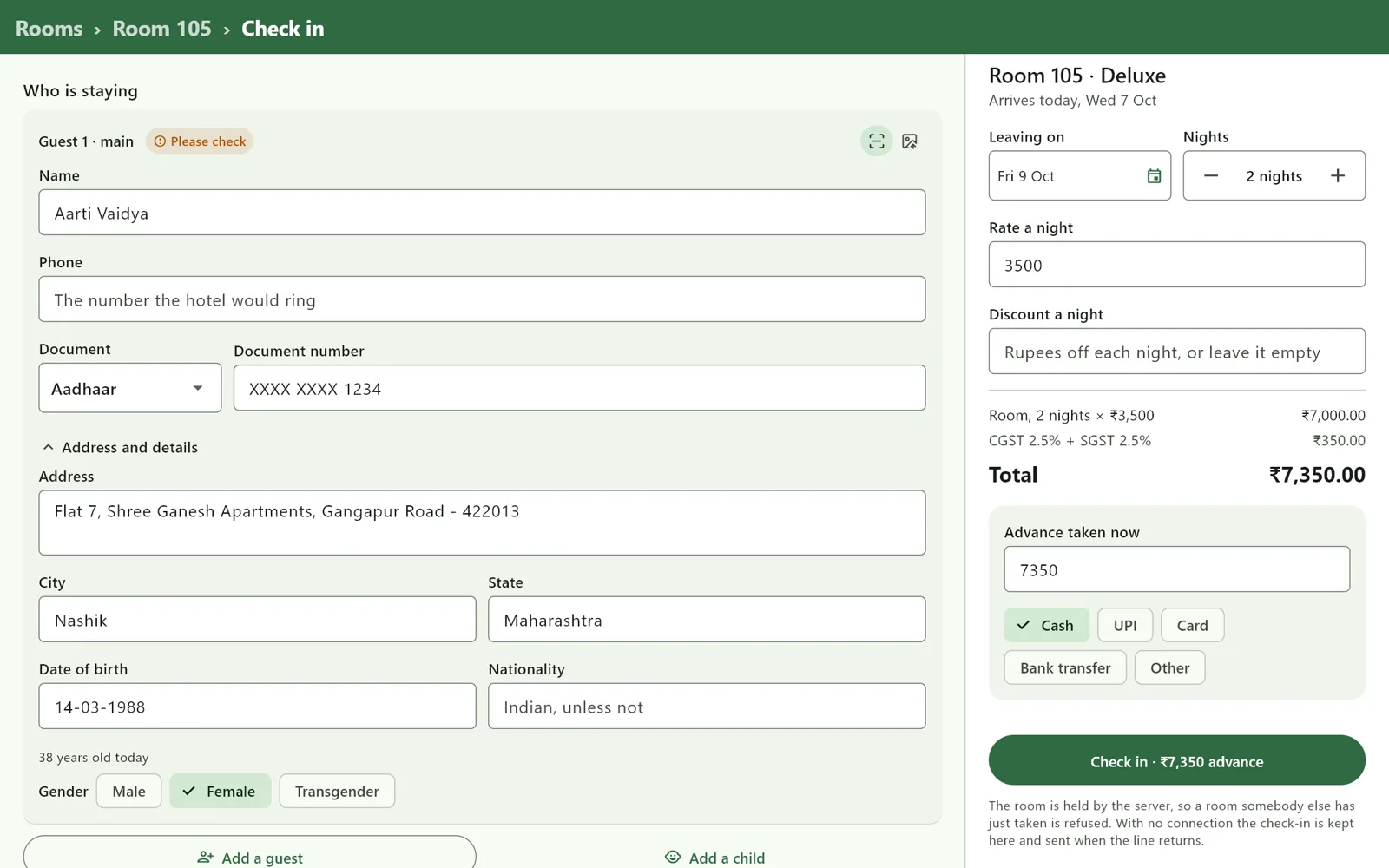Decrease nights with the minus icon

pos(1211,176)
